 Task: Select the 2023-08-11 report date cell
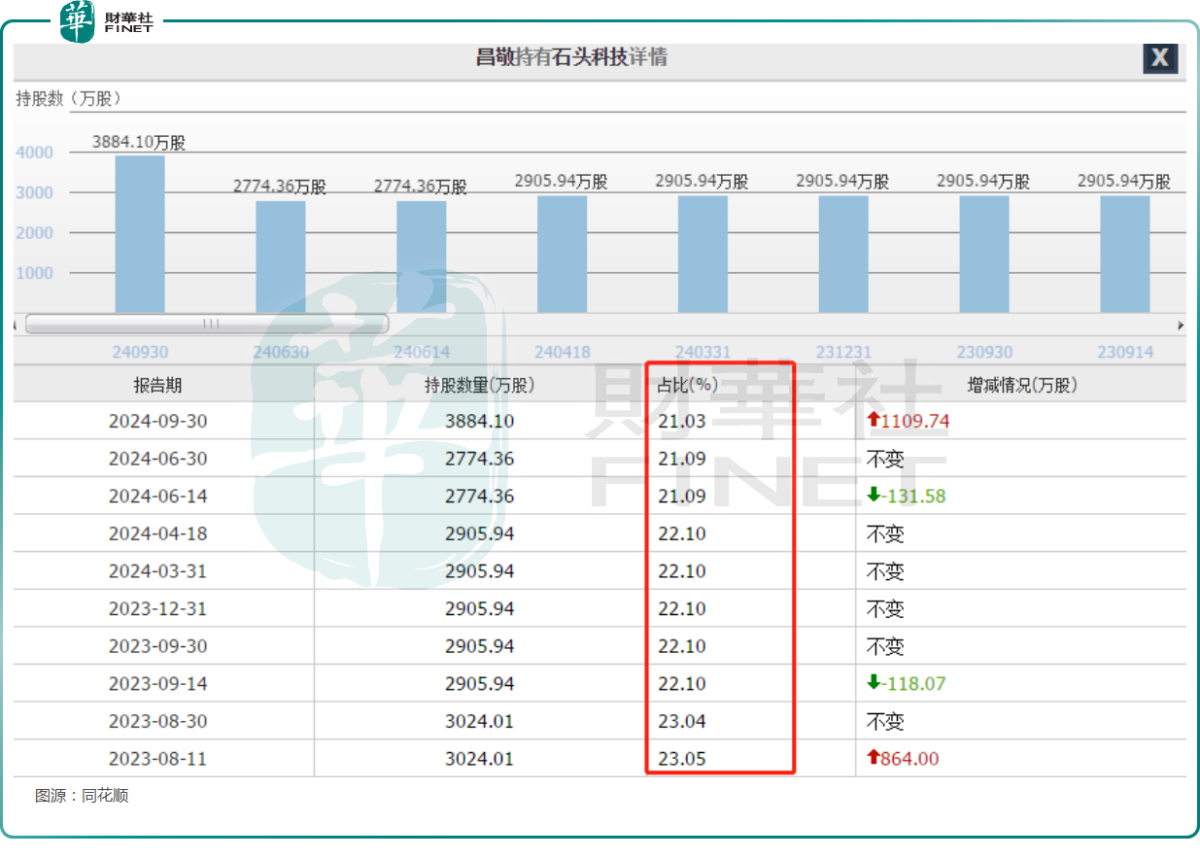[158, 759]
